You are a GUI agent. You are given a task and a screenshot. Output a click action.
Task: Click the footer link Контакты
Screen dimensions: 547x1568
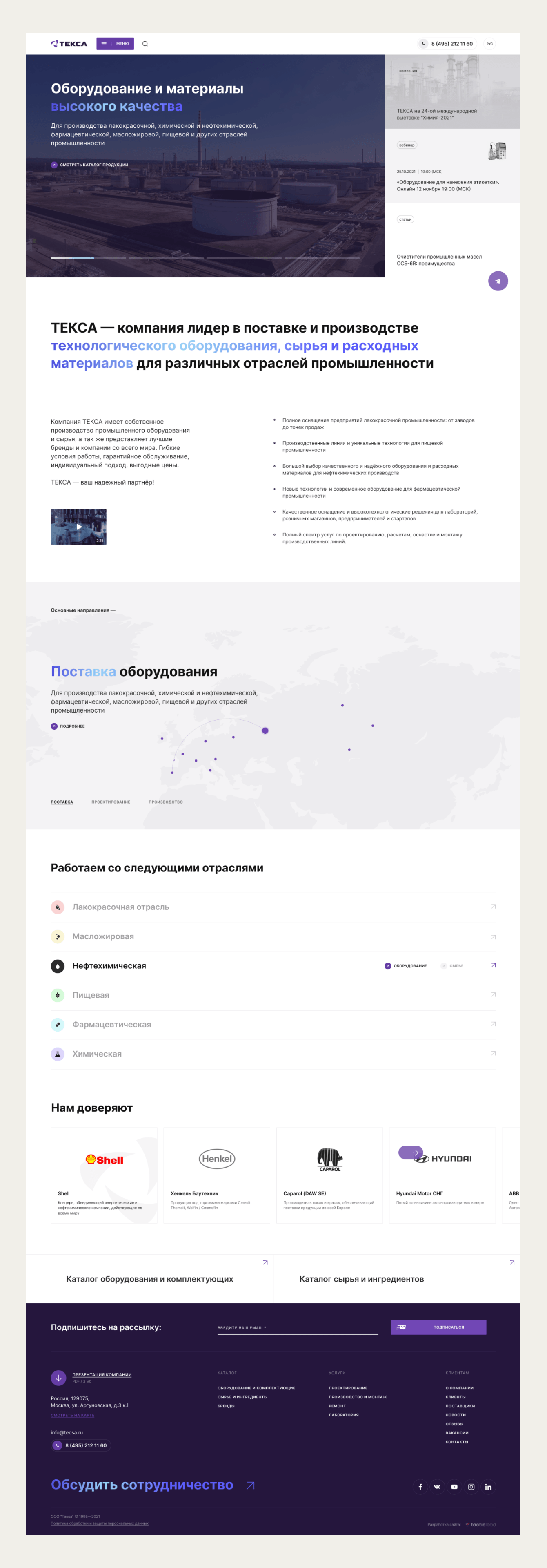[x=457, y=1441]
